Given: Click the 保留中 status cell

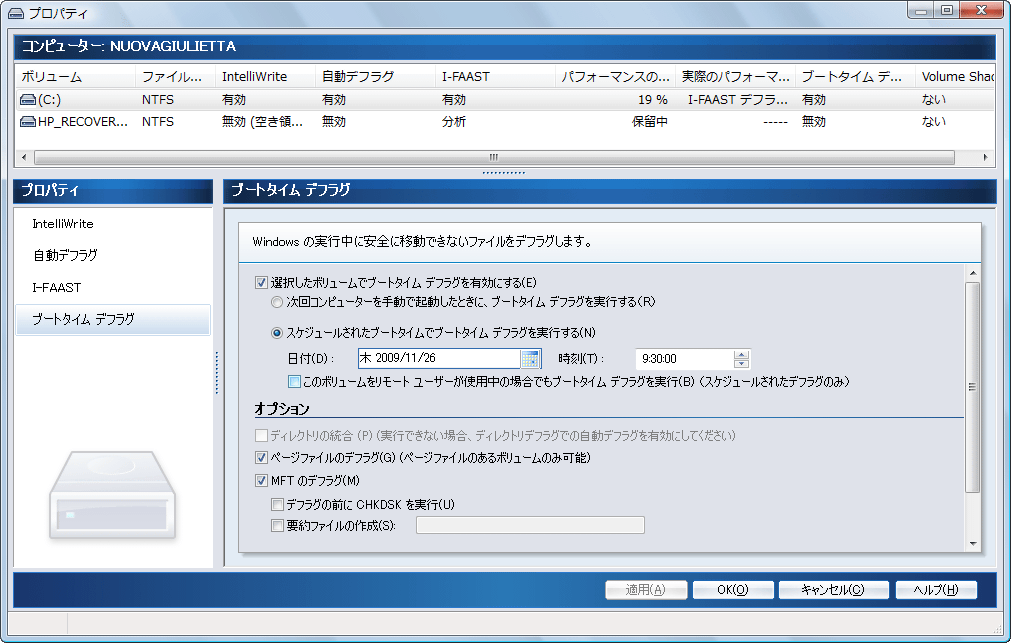Looking at the screenshot, I should [649, 121].
